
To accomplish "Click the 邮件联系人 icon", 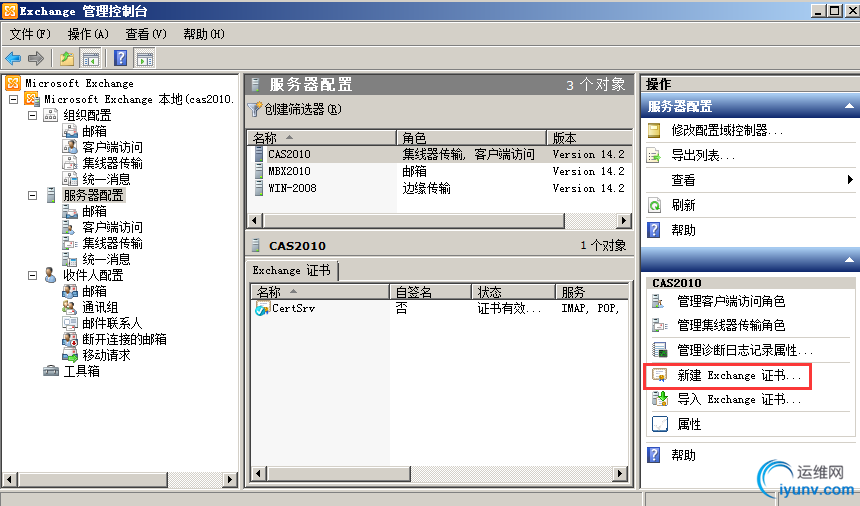I will click(x=70, y=323).
